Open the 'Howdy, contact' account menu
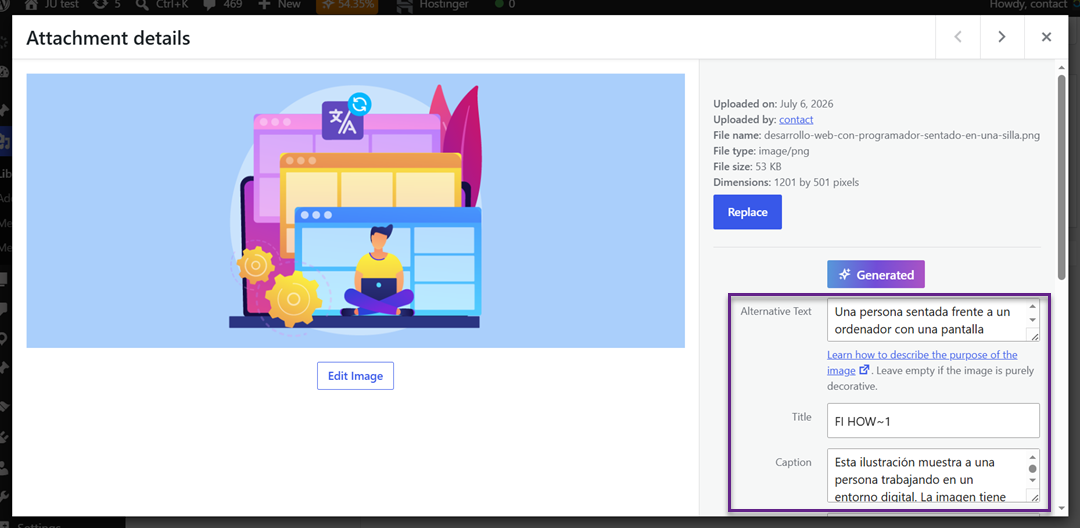Viewport: 1080px width, 528px height. pos(1028,4)
